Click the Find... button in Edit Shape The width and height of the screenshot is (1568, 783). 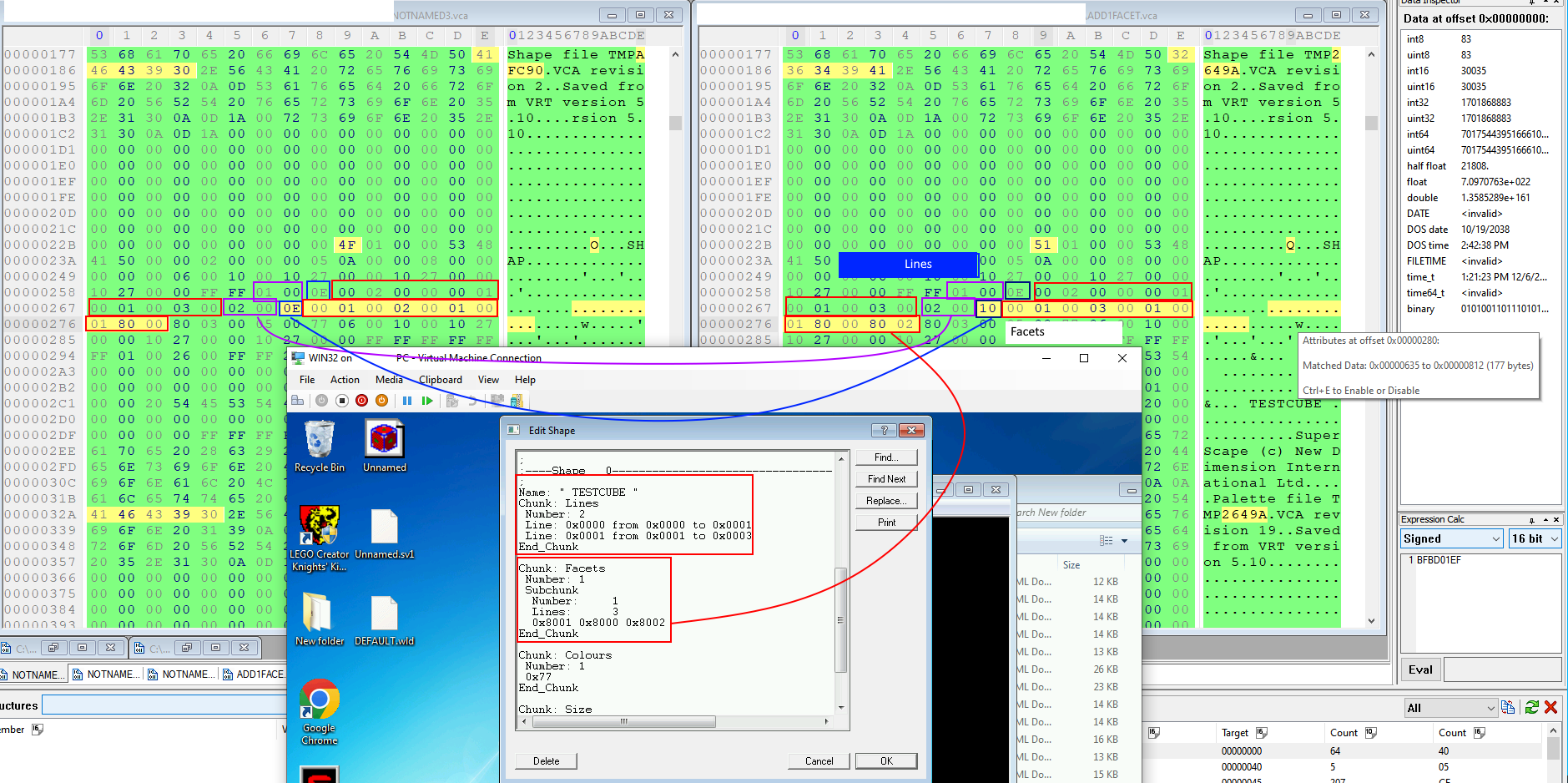[886, 457]
